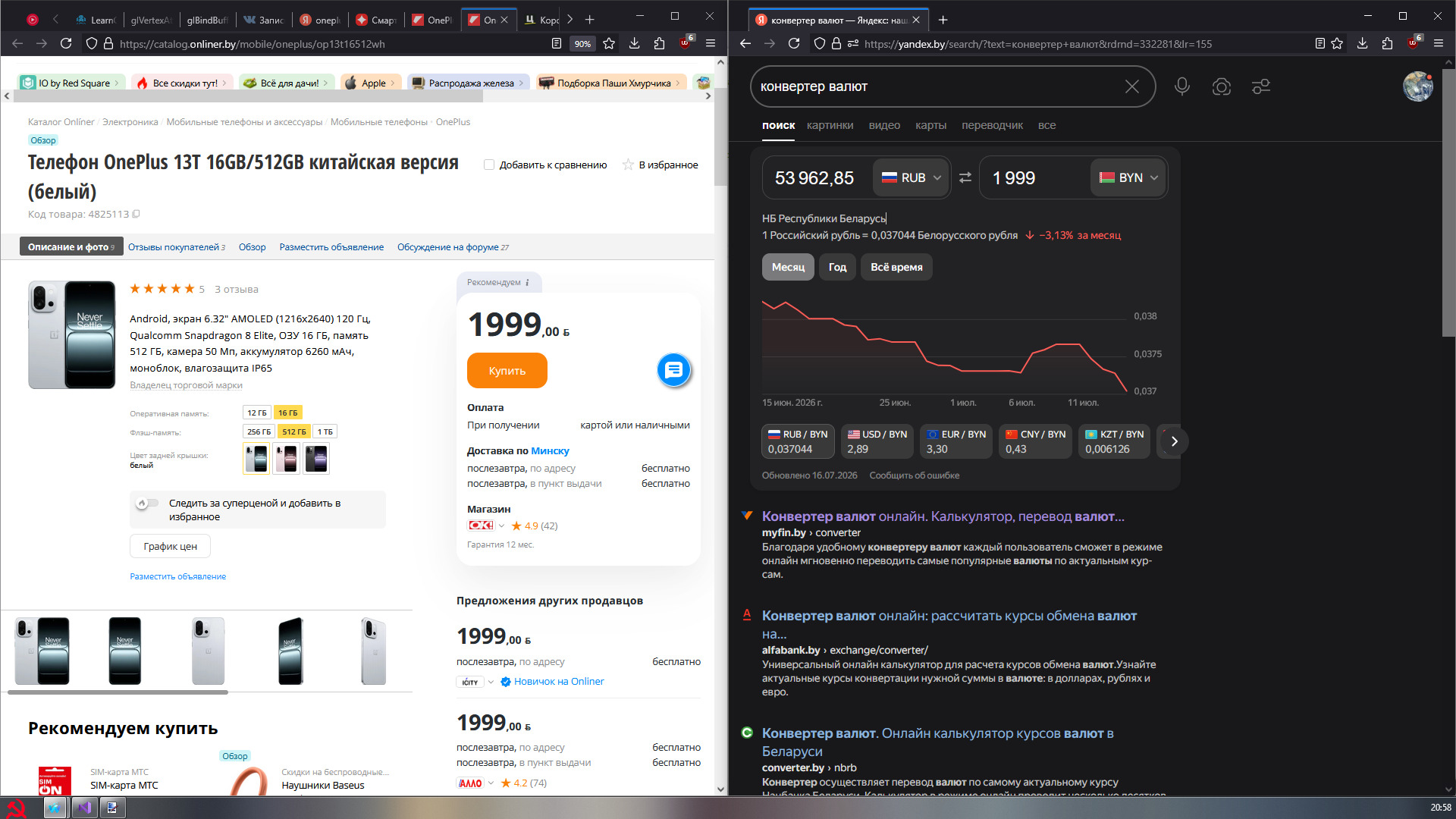
Task: Change delivery city link 'Минску'
Action: pyautogui.click(x=550, y=451)
